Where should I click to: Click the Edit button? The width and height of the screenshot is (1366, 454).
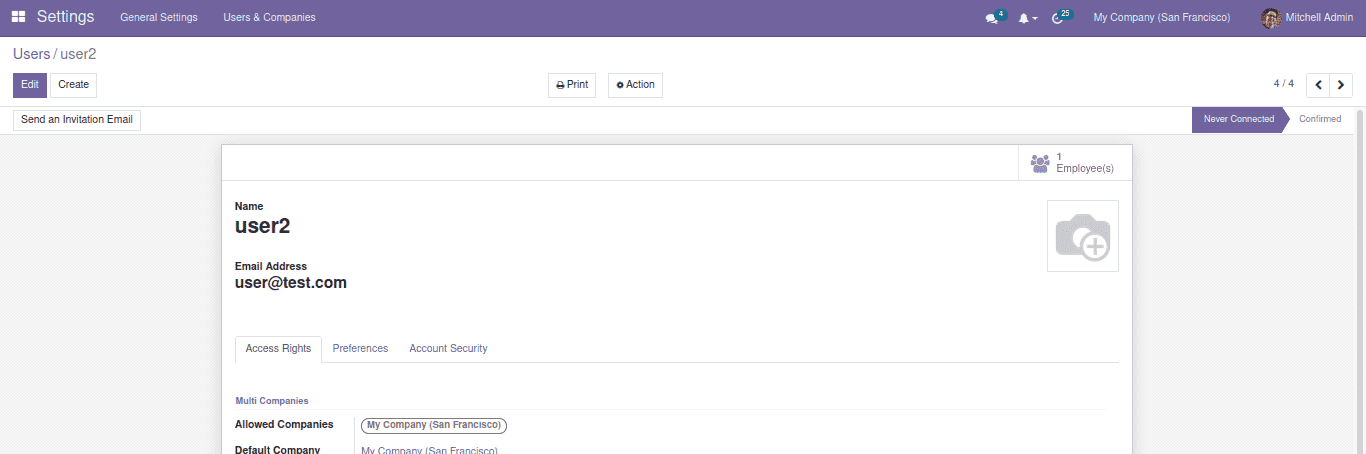coord(30,85)
